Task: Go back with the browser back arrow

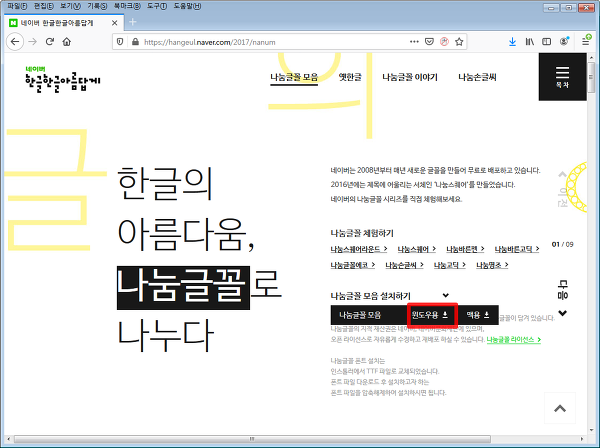Action: pos(15,42)
